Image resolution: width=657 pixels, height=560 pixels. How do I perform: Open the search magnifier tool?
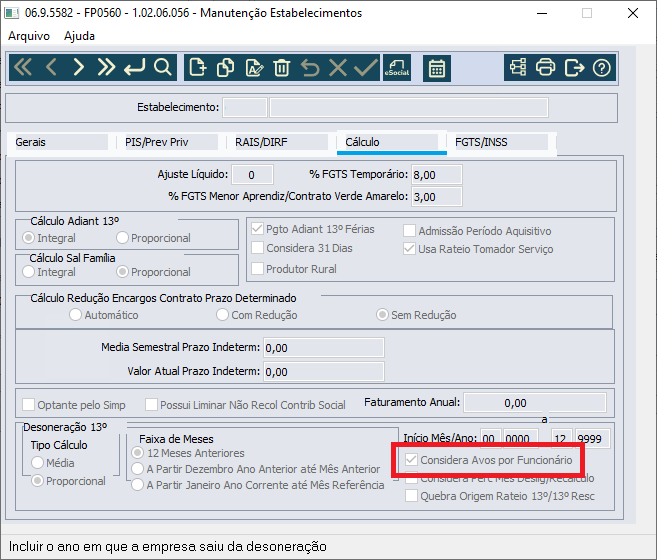(163, 67)
